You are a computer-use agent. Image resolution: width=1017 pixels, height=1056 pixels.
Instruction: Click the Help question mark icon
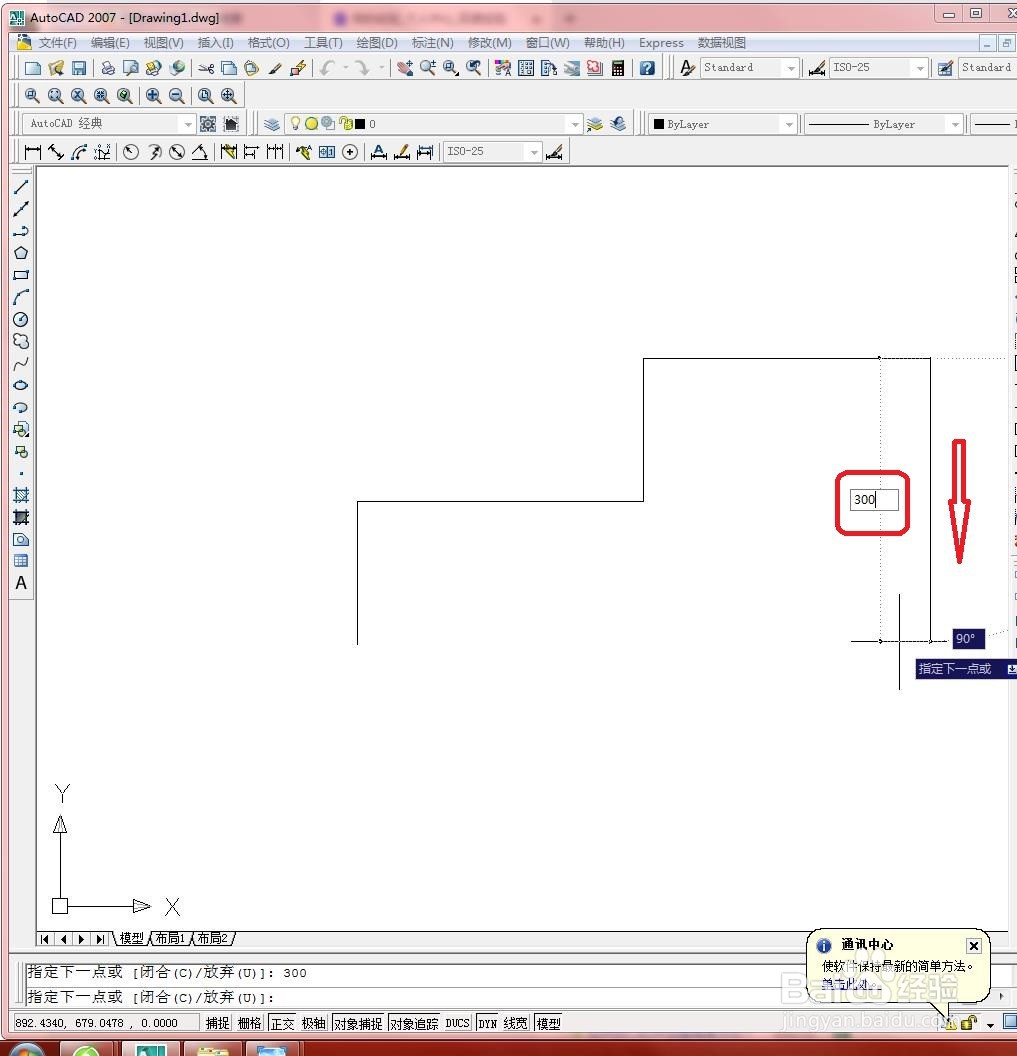pos(647,68)
